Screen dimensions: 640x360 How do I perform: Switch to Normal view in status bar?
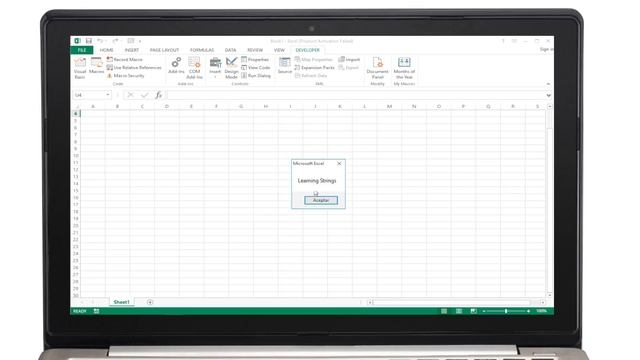[444, 311]
